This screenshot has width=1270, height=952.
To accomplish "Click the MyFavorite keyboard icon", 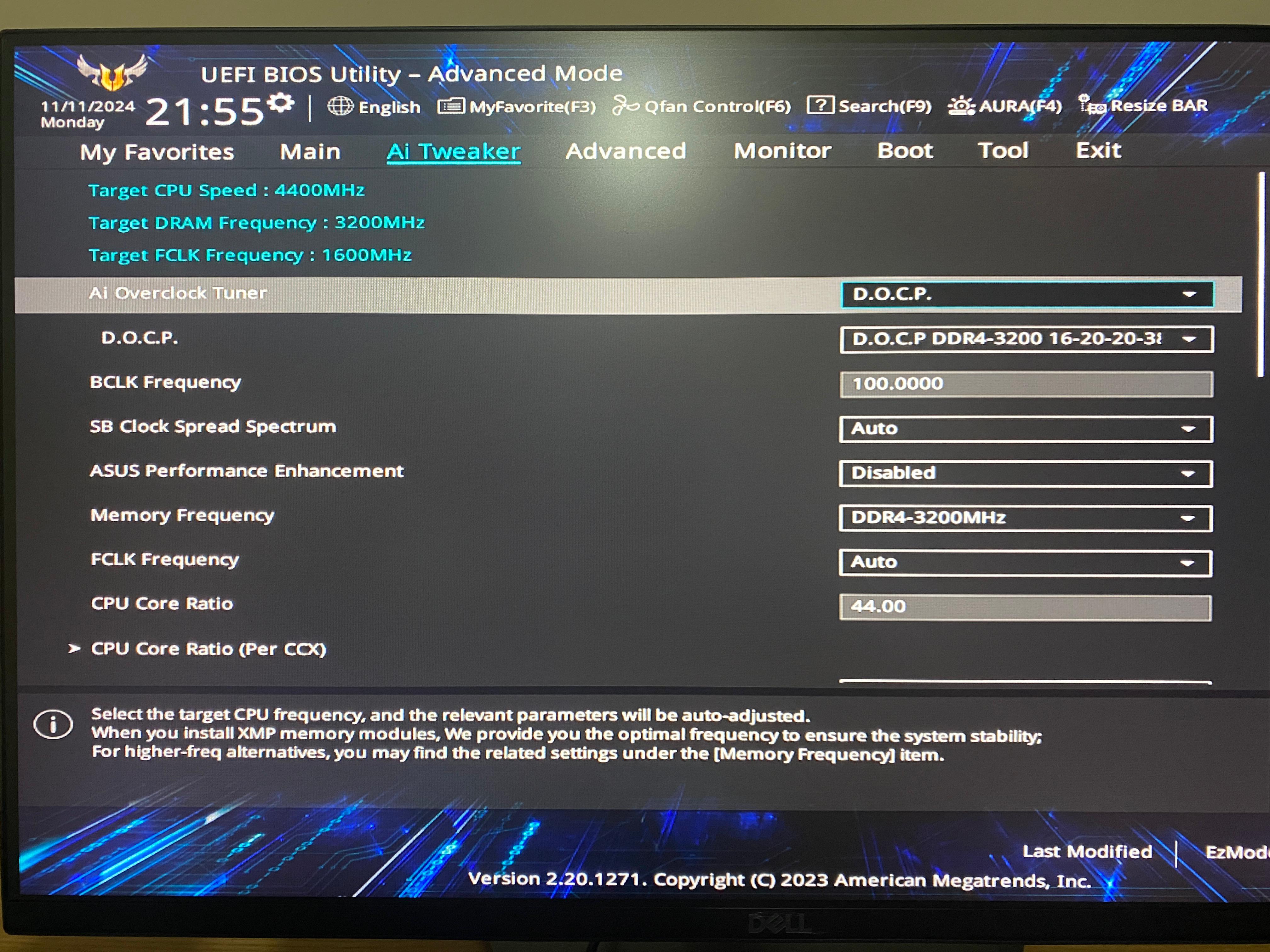I will pos(451,106).
